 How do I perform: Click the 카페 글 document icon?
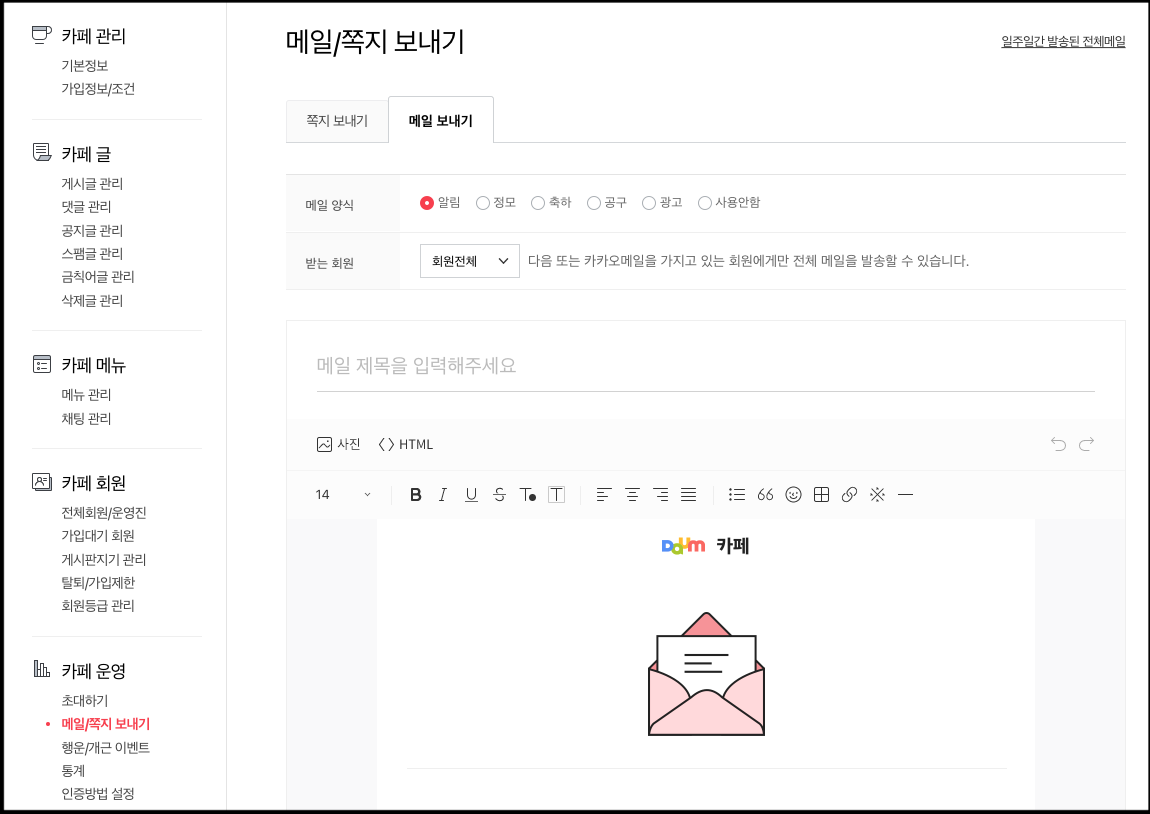pos(42,153)
